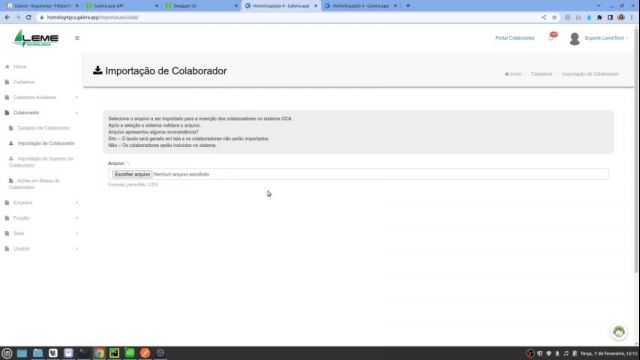Close the Swagger UI browser tab
This screenshot has height=360, width=640.
(236, 6)
